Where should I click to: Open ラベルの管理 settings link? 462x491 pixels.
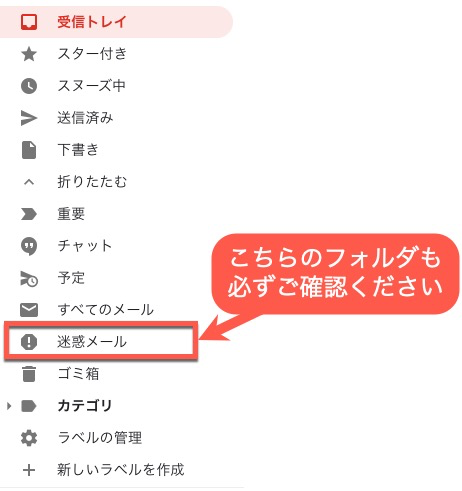point(100,438)
